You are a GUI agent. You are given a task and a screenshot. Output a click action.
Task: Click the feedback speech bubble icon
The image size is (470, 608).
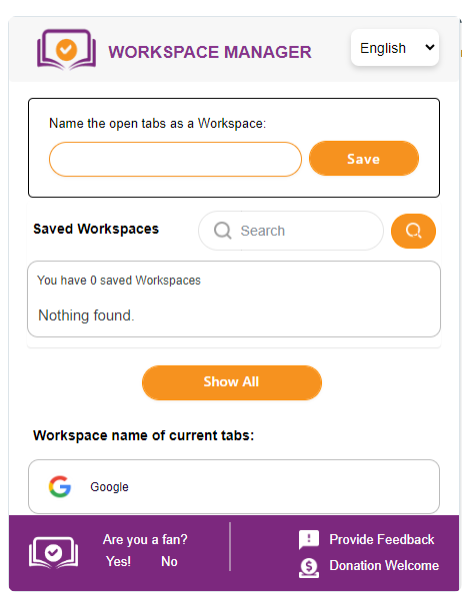pyautogui.click(x=309, y=539)
